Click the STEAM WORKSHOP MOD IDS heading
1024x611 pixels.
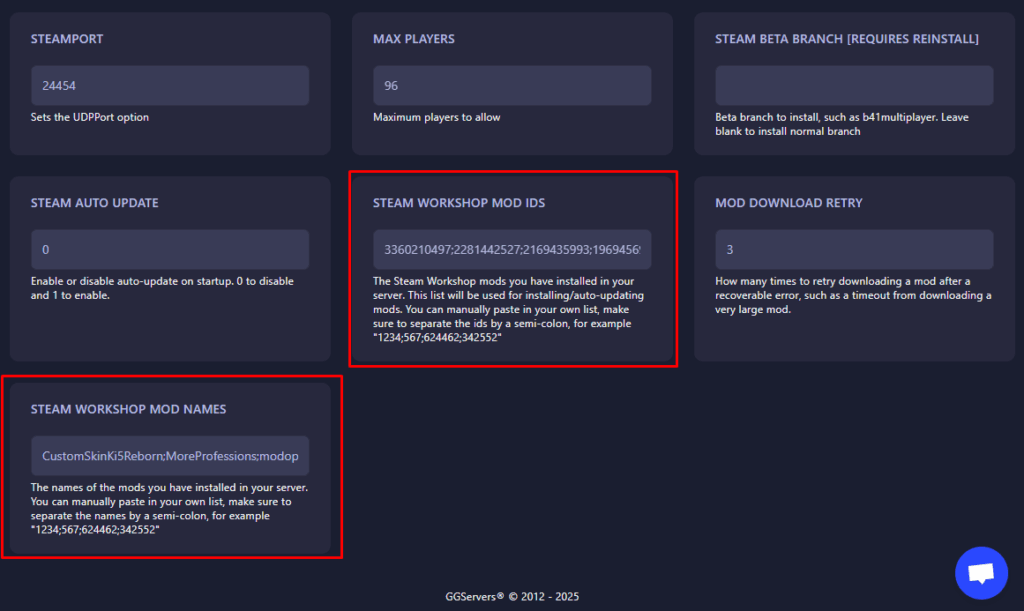click(x=459, y=203)
